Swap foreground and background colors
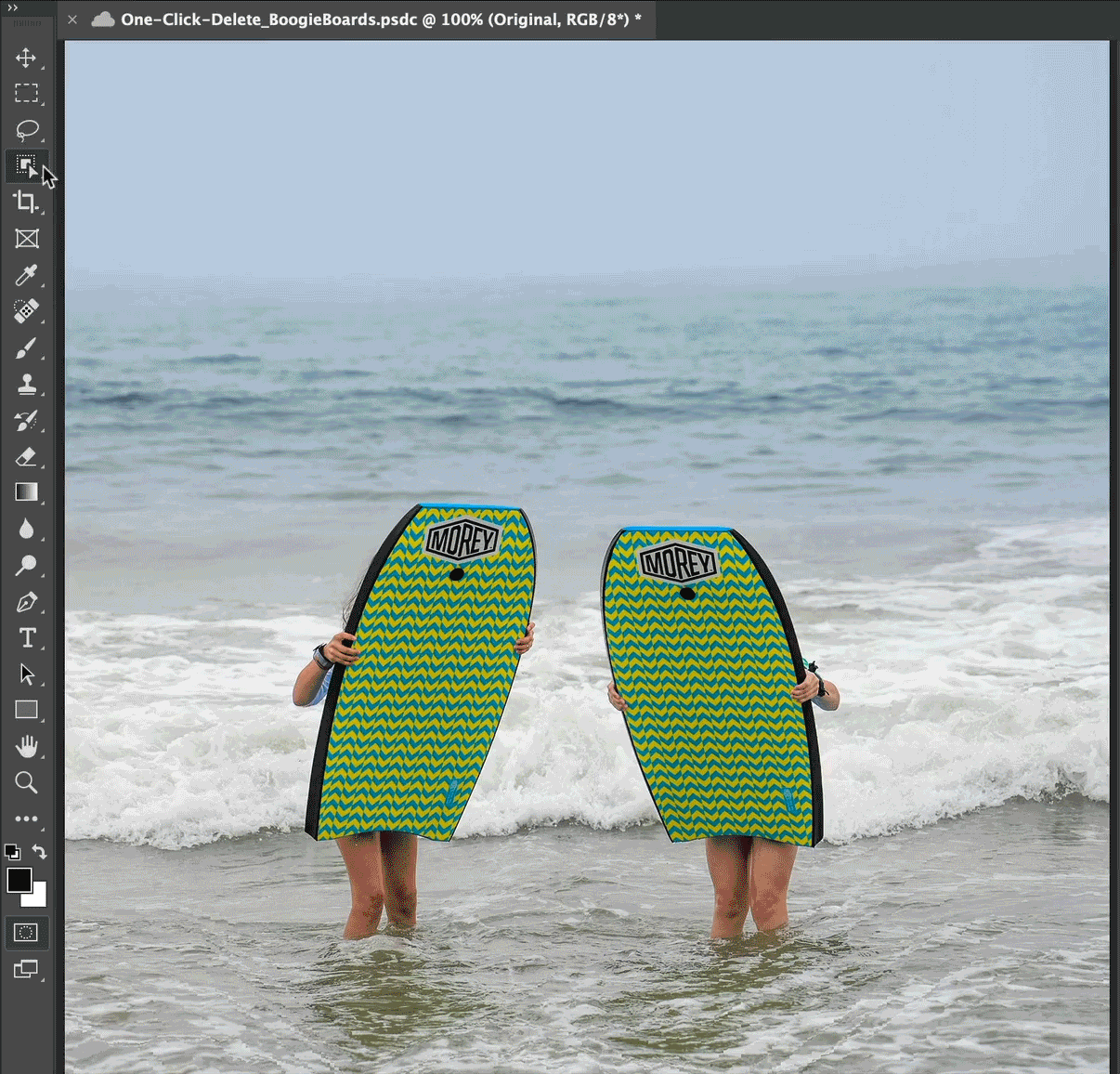 coord(38,852)
